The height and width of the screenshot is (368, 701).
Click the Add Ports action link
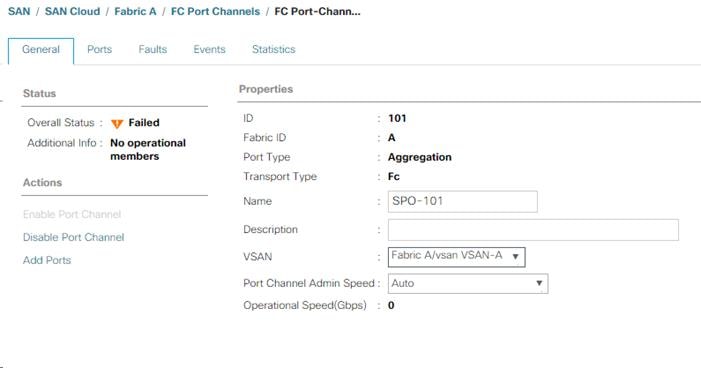47,260
